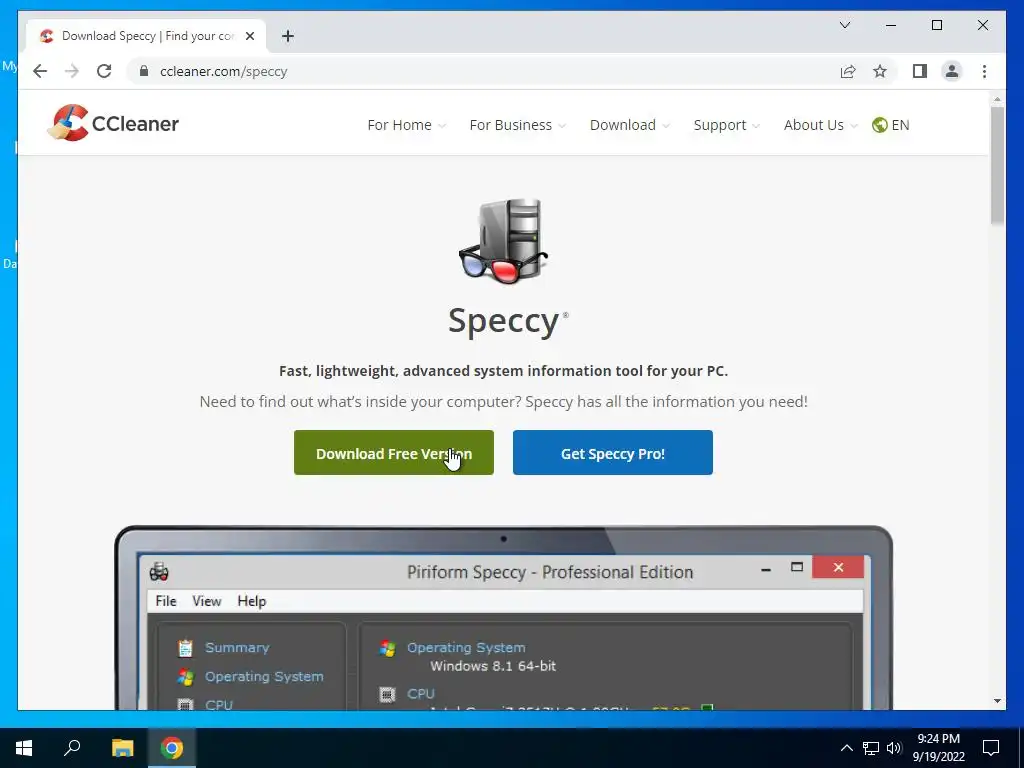Show hidden system tray icons

click(x=846, y=748)
